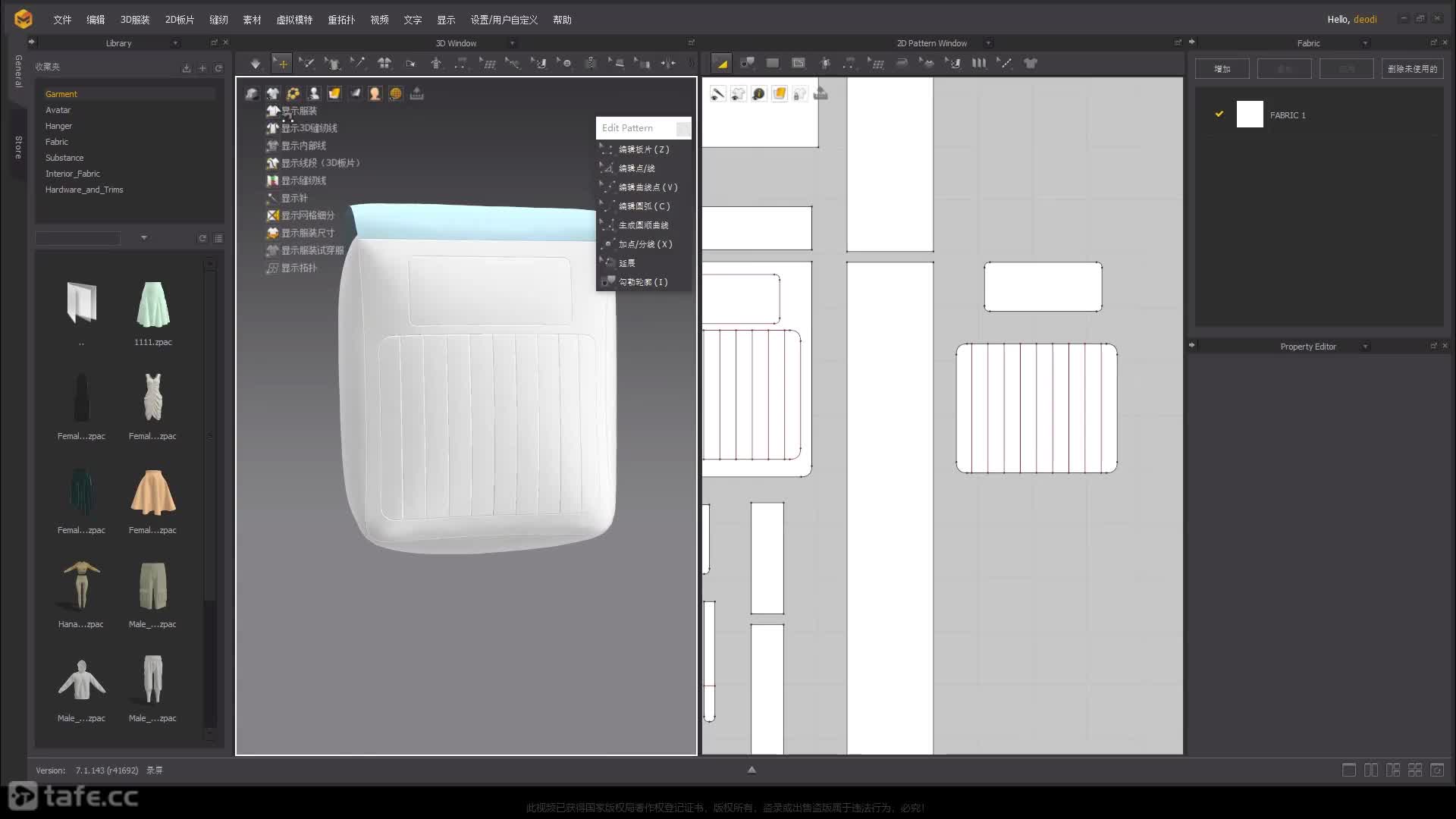Image resolution: width=1456 pixels, height=819 pixels.
Task: Switch to the Store side tab
Action: click(19, 147)
